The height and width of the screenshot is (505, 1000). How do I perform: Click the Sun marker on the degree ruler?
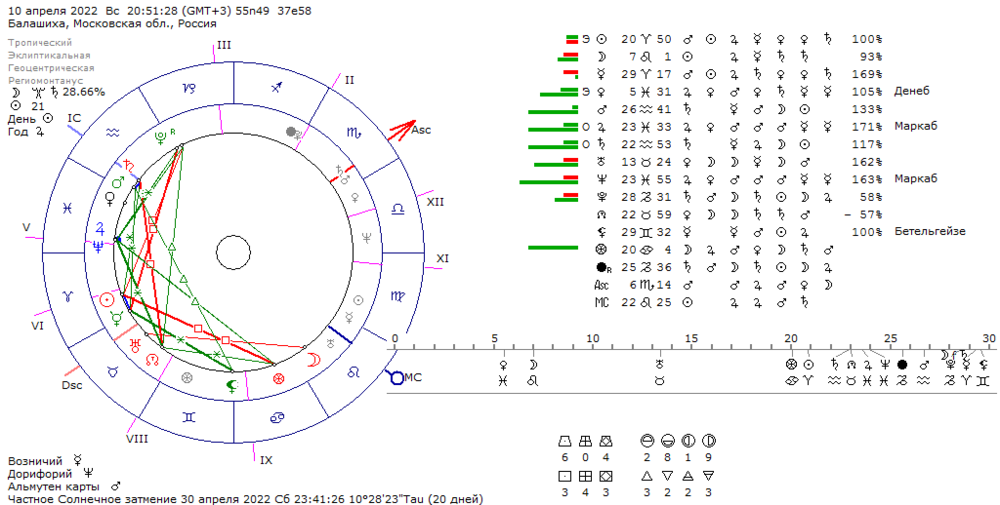point(809,365)
